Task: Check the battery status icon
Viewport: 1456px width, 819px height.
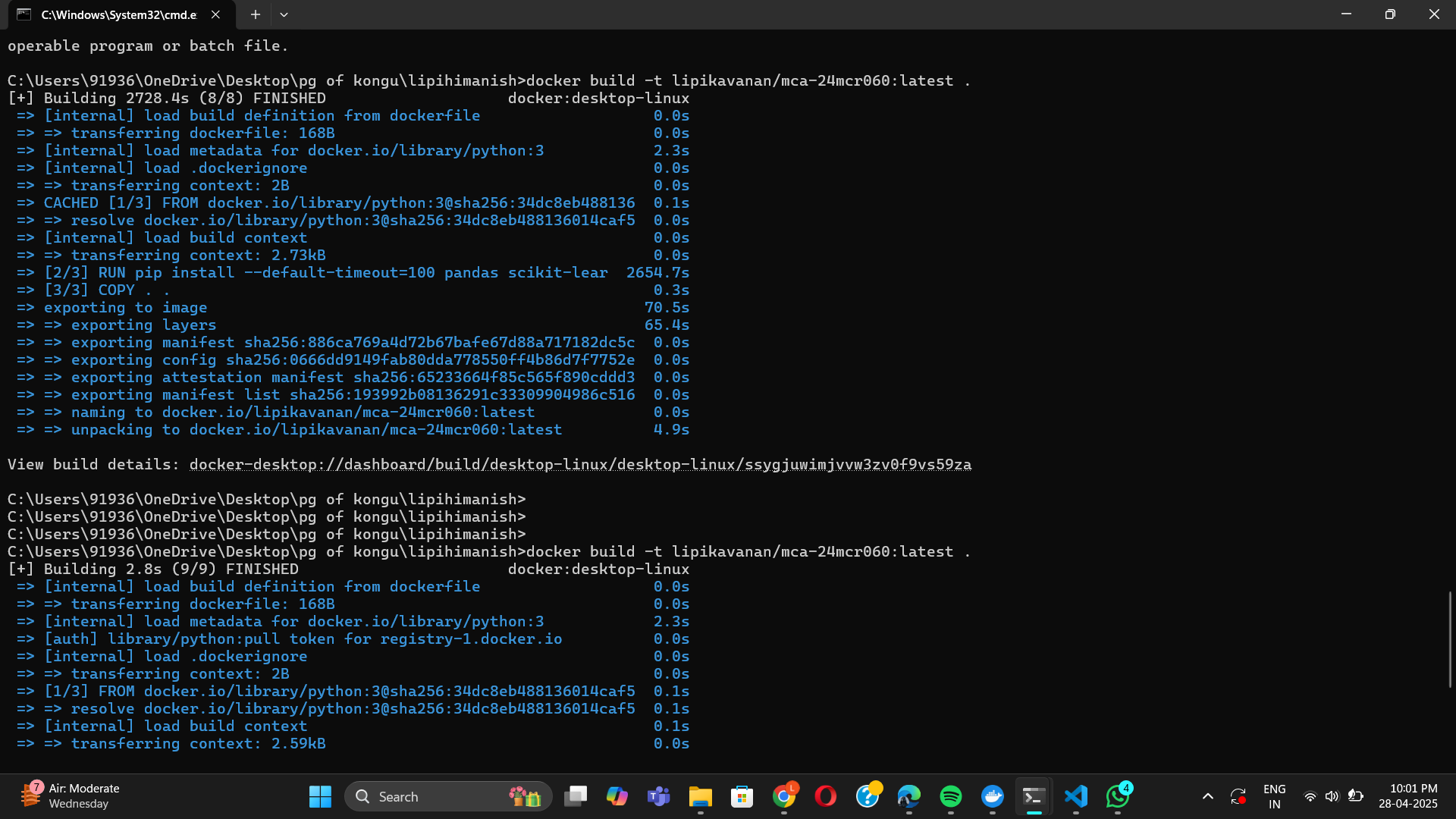Action: (1356, 796)
